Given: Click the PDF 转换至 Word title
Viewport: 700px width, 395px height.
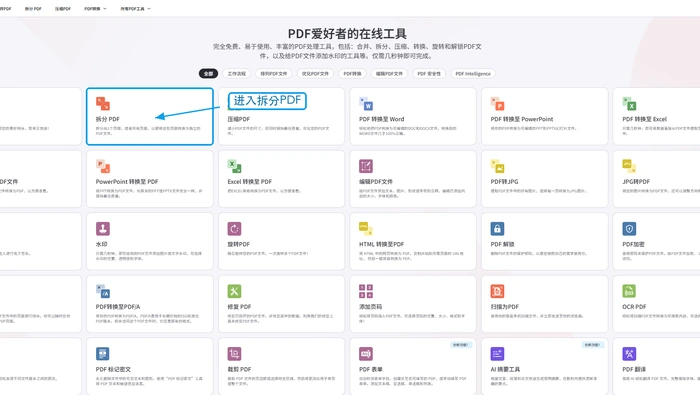Looking at the screenshot, I should 382,119.
